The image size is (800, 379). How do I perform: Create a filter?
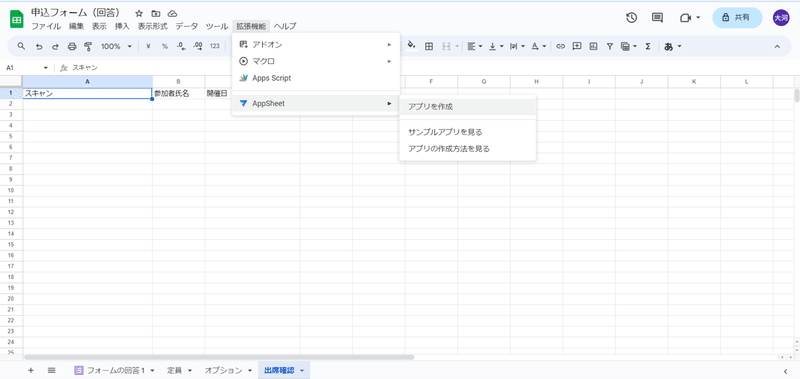610,46
